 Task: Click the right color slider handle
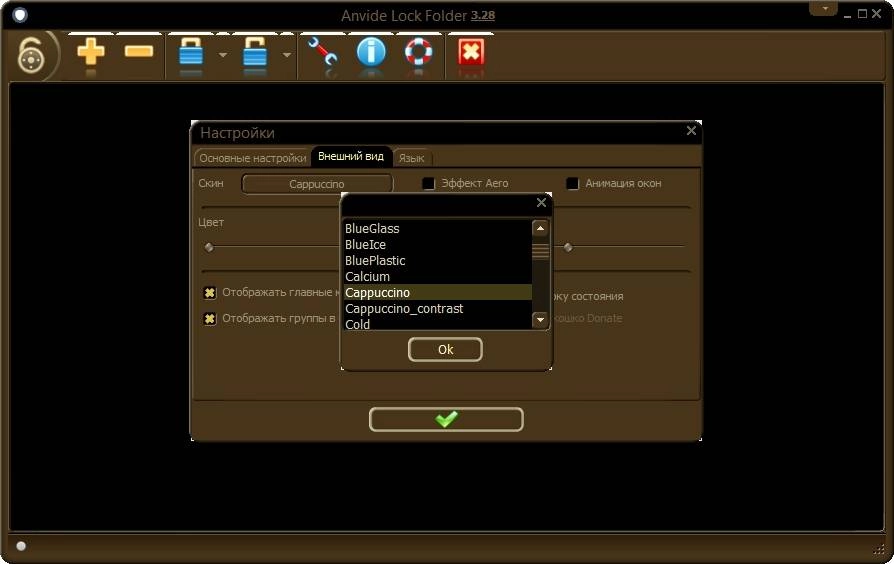click(x=568, y=247)
